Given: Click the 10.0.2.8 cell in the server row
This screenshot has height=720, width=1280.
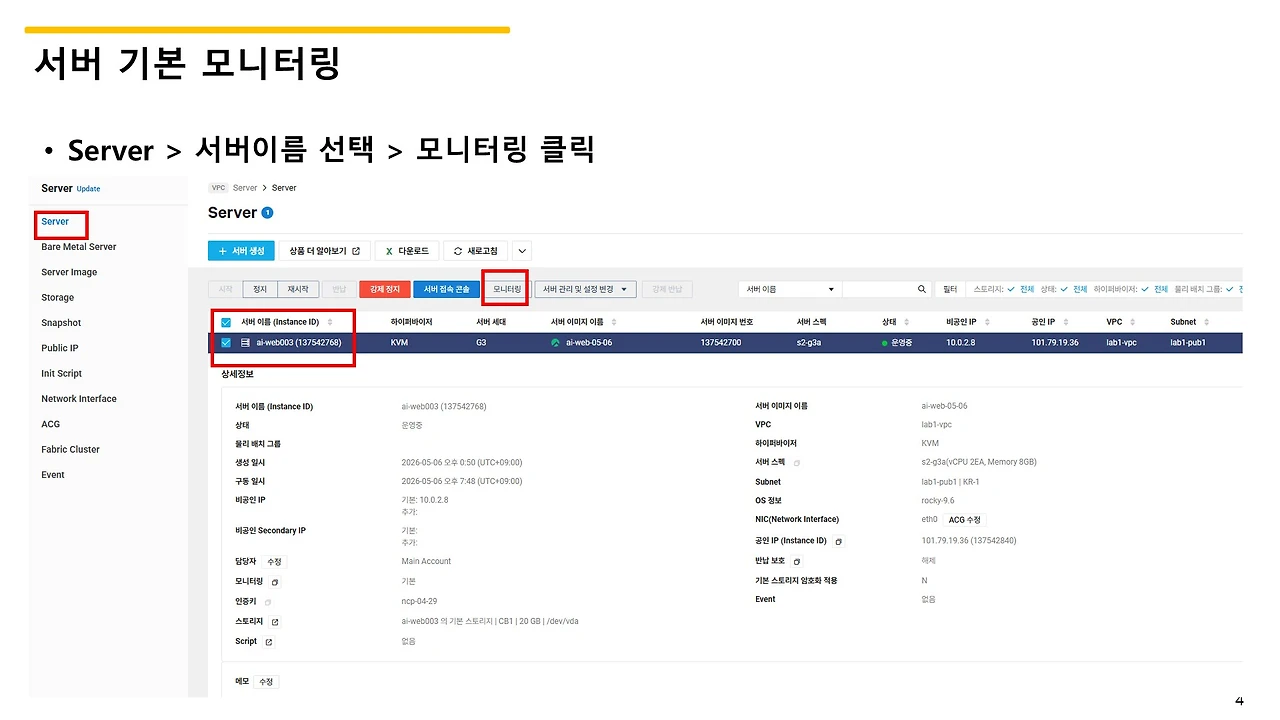Looking at the screenshot, I should [x=961, y=343].
